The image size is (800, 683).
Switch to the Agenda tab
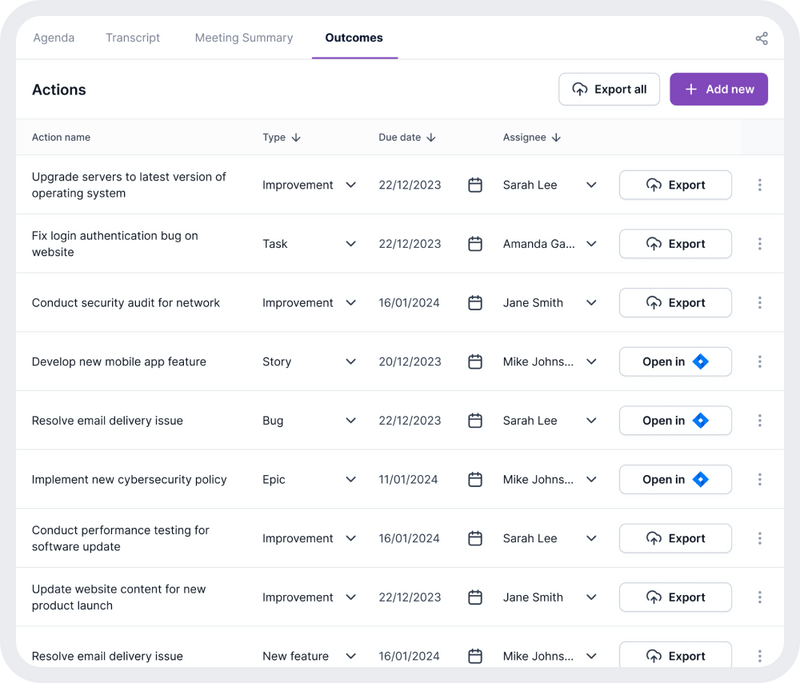54,38
